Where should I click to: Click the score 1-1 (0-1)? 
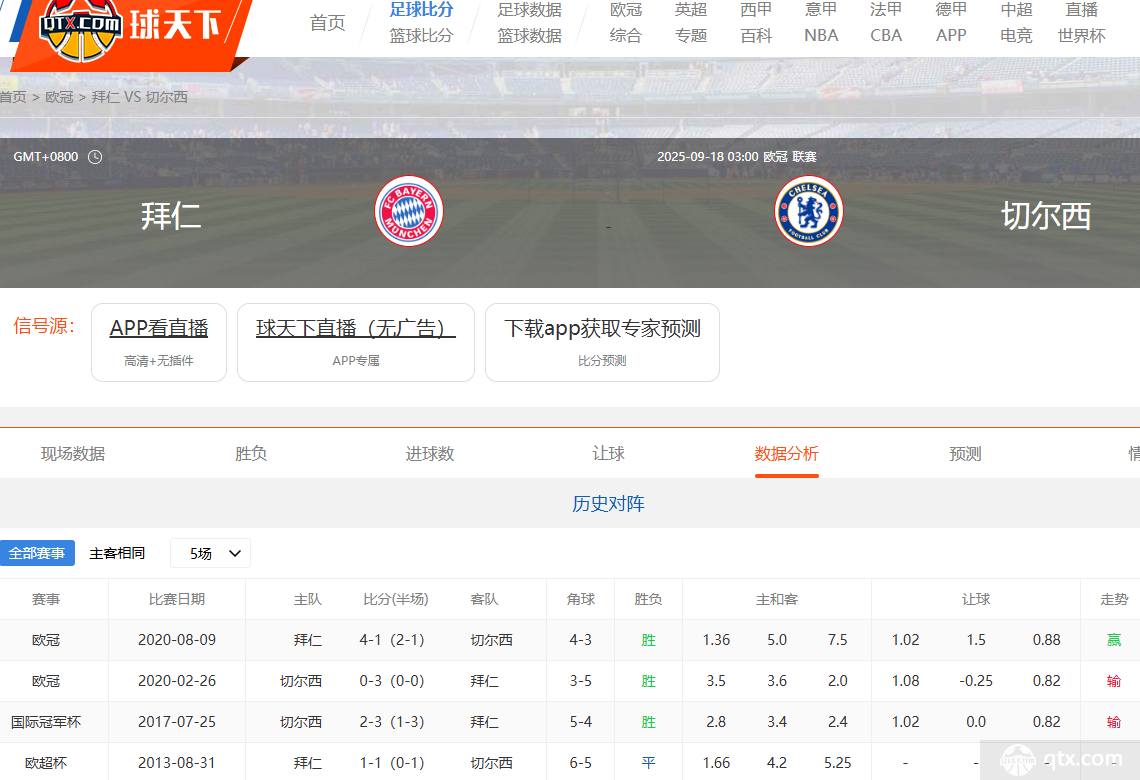coord(392,763)
